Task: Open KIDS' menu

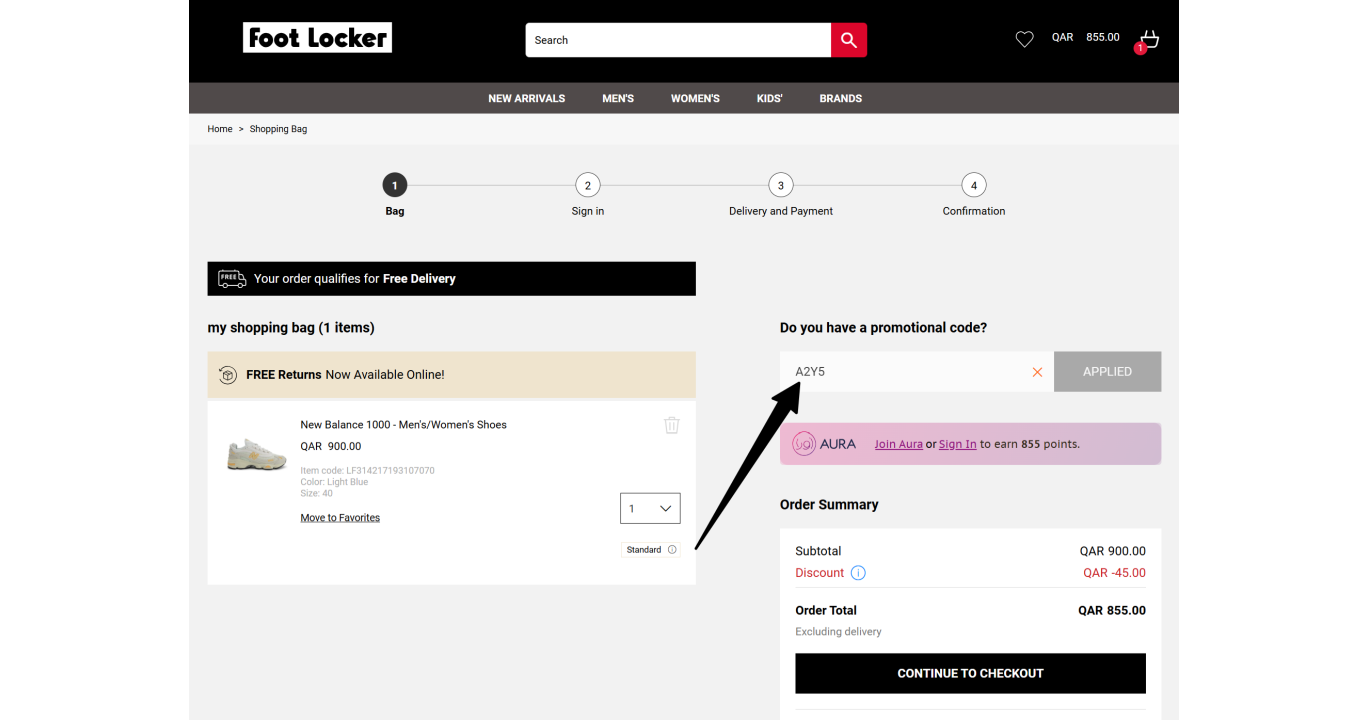Action: [x=770, y=98]
